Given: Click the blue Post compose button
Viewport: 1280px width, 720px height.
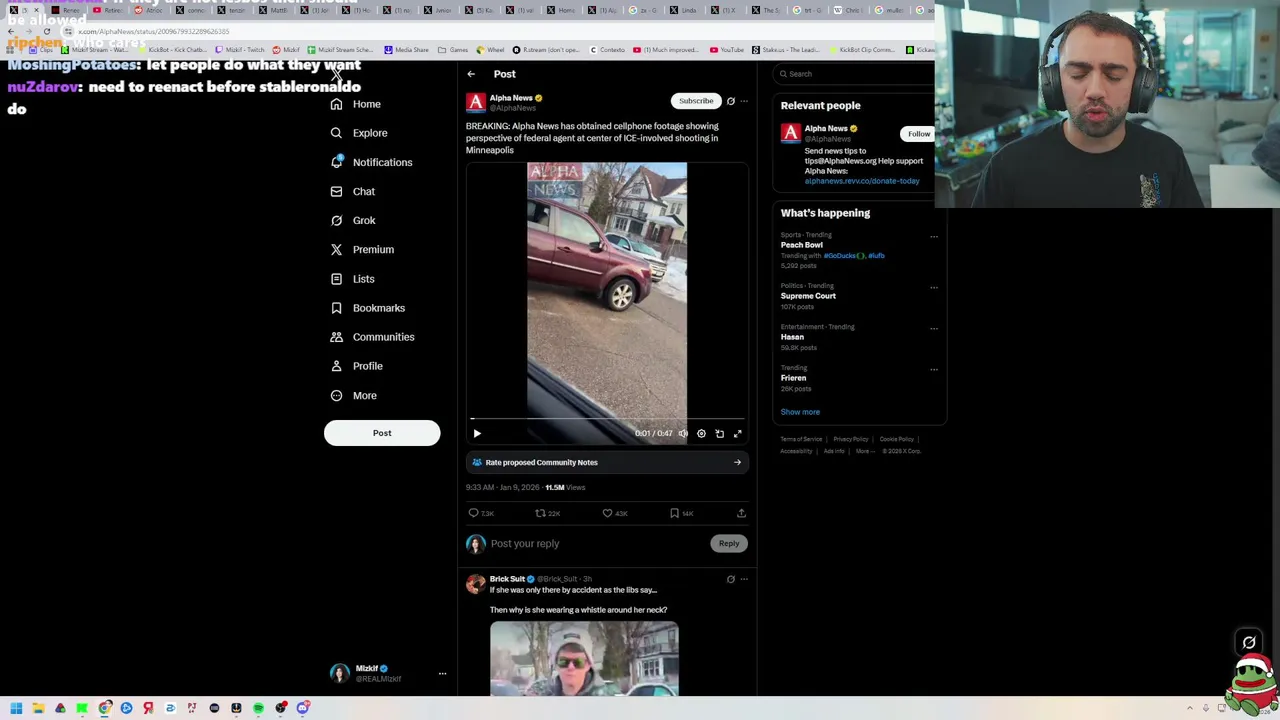Looking at the screenshot, I should tap(382, 433).
